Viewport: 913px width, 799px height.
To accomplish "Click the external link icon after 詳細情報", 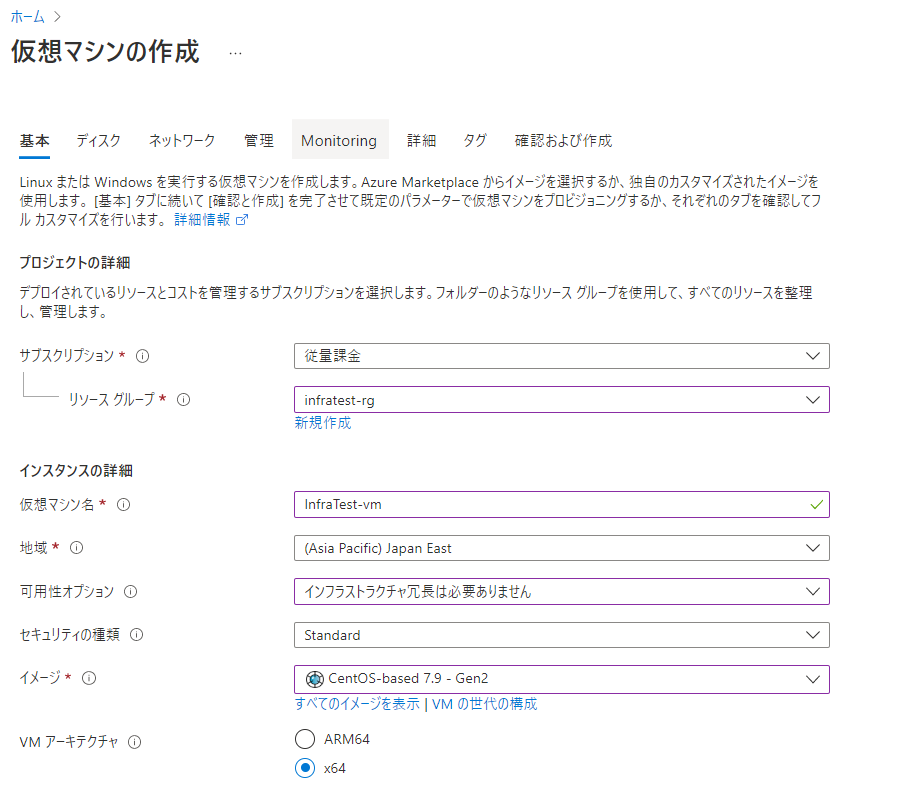I will [242, 220].
